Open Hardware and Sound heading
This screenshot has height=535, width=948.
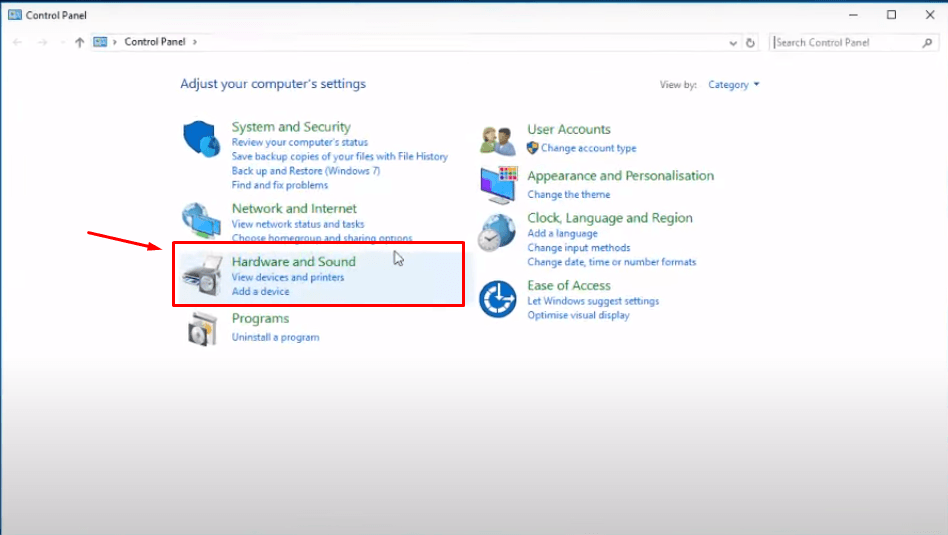293,261
